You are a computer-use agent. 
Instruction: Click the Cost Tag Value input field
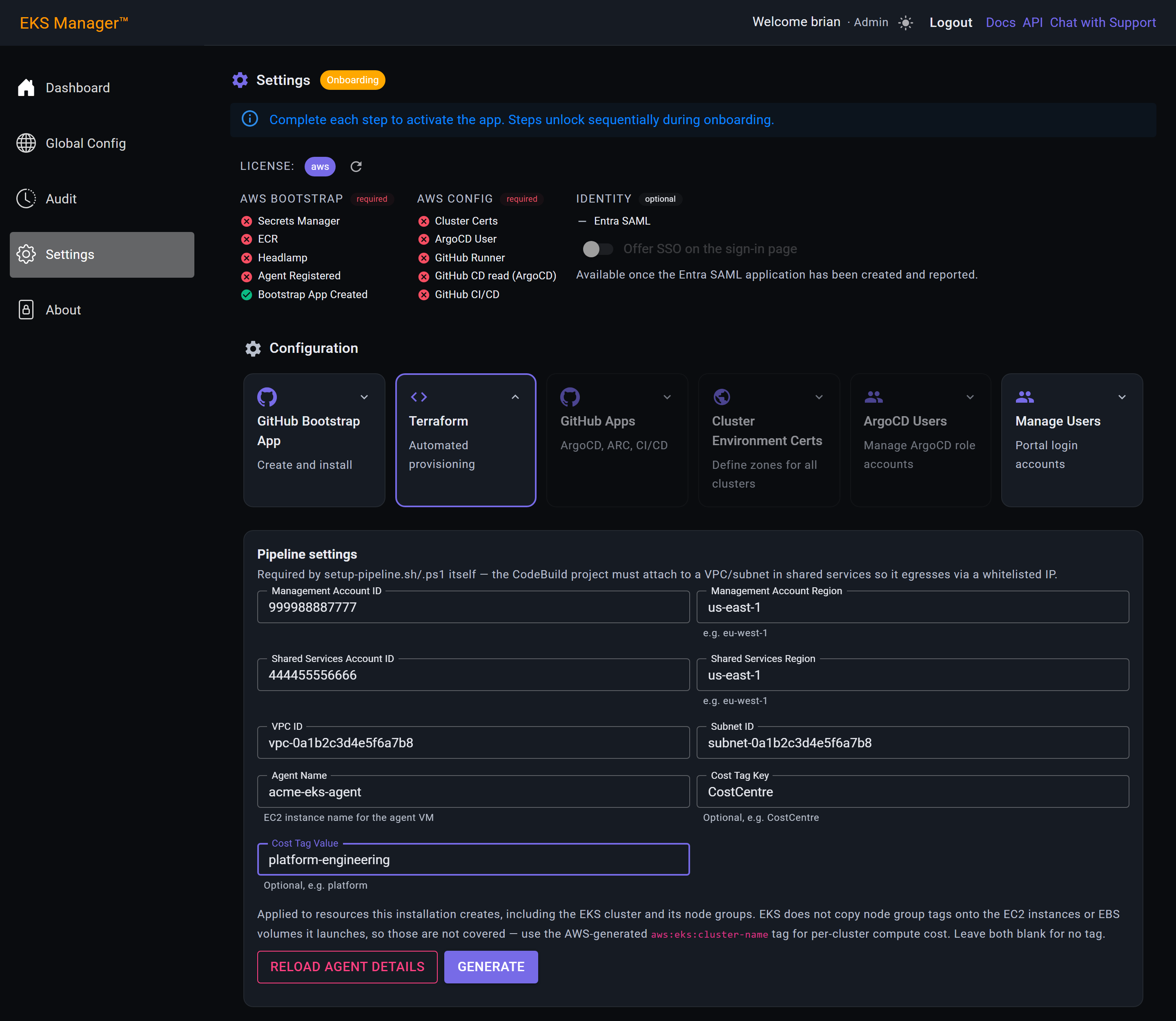pos(473,860)
